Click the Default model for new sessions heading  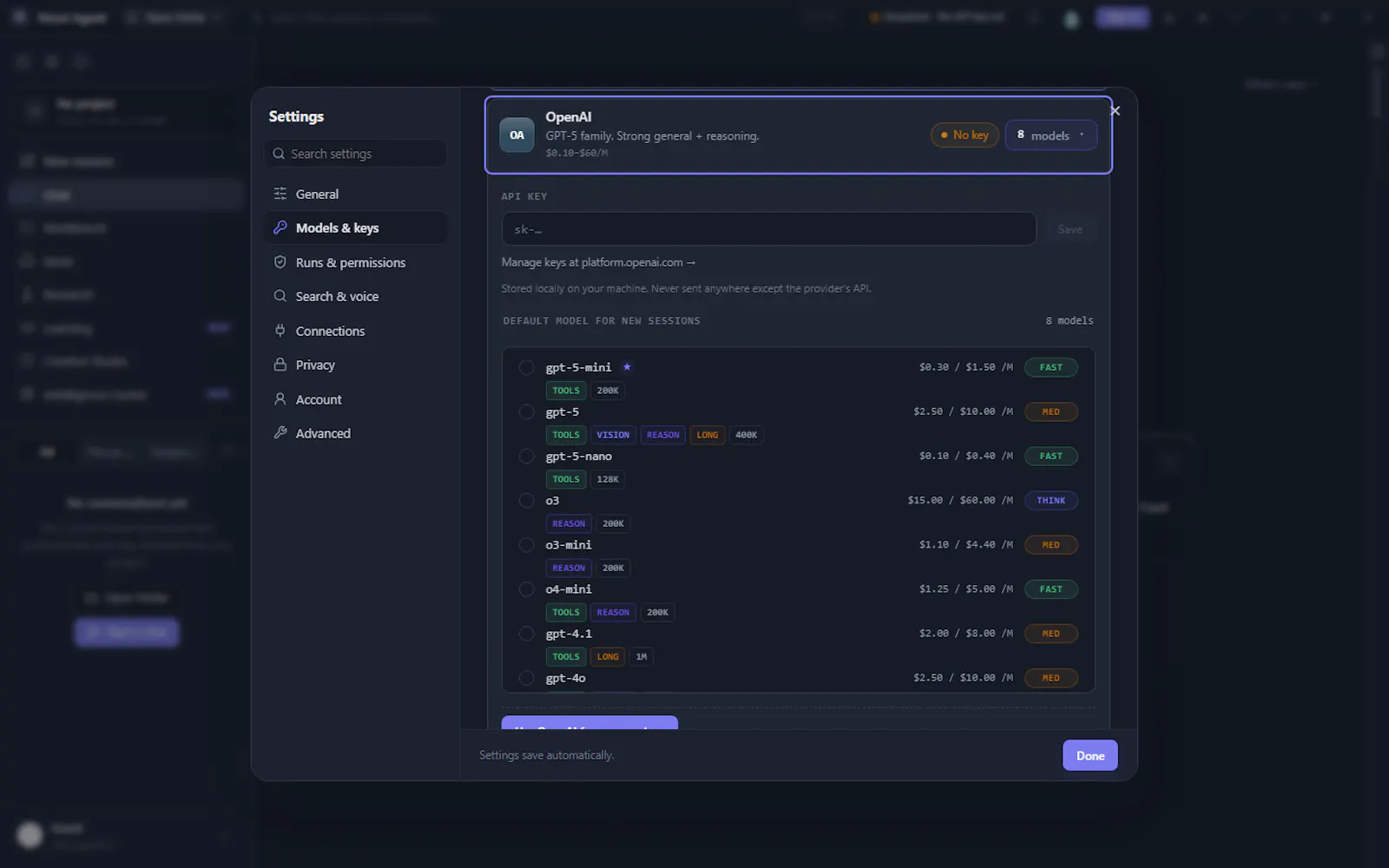coord(602,321)
